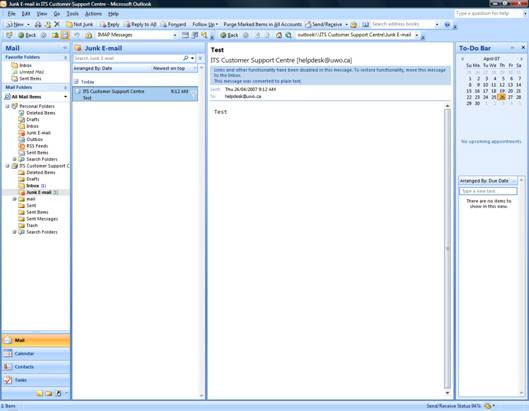Toggle the Reading Pane toolbar icon
This screenshot has height=411, width=529.
click(x=65, y=35)
